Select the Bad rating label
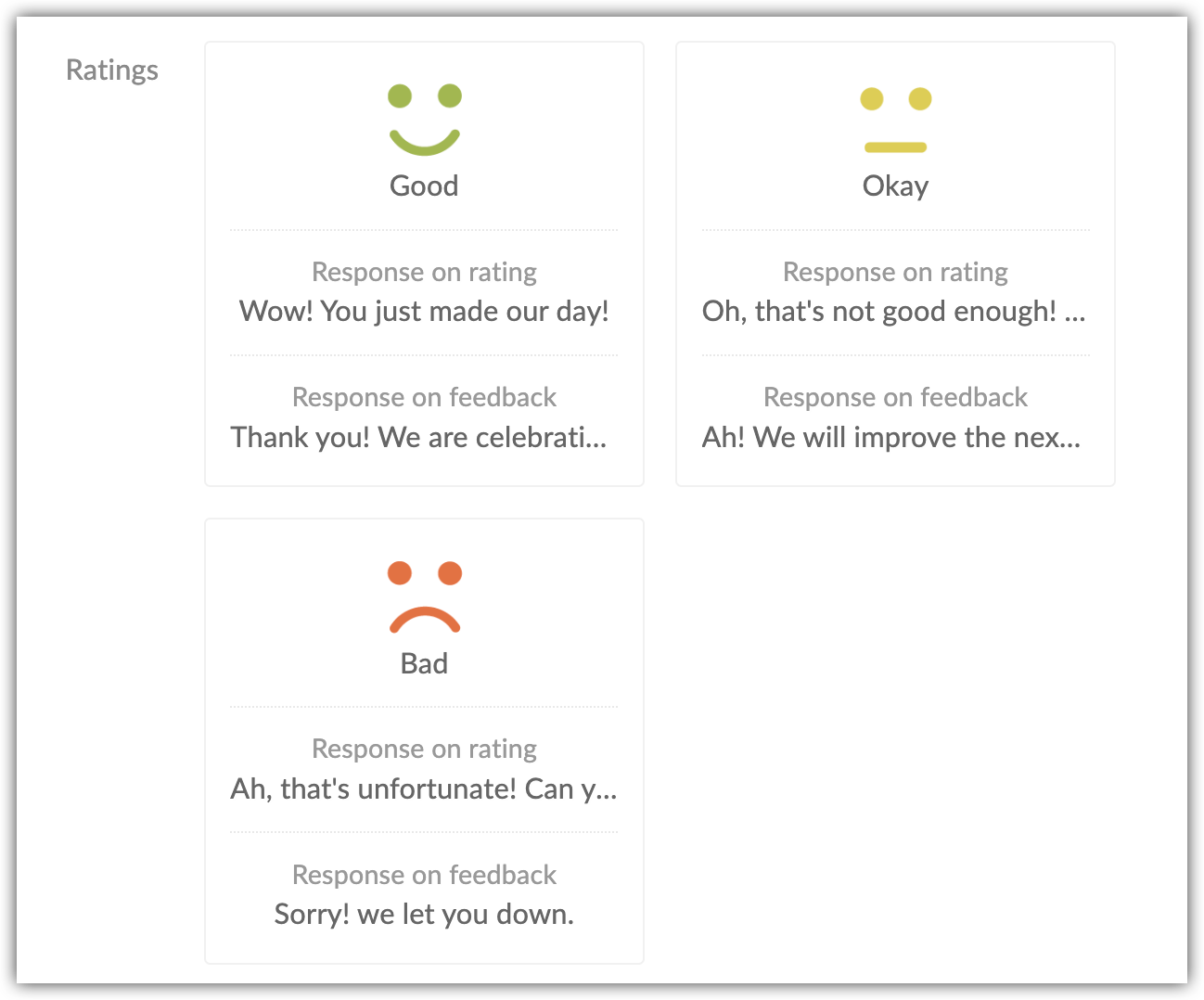 click(424, 663)
